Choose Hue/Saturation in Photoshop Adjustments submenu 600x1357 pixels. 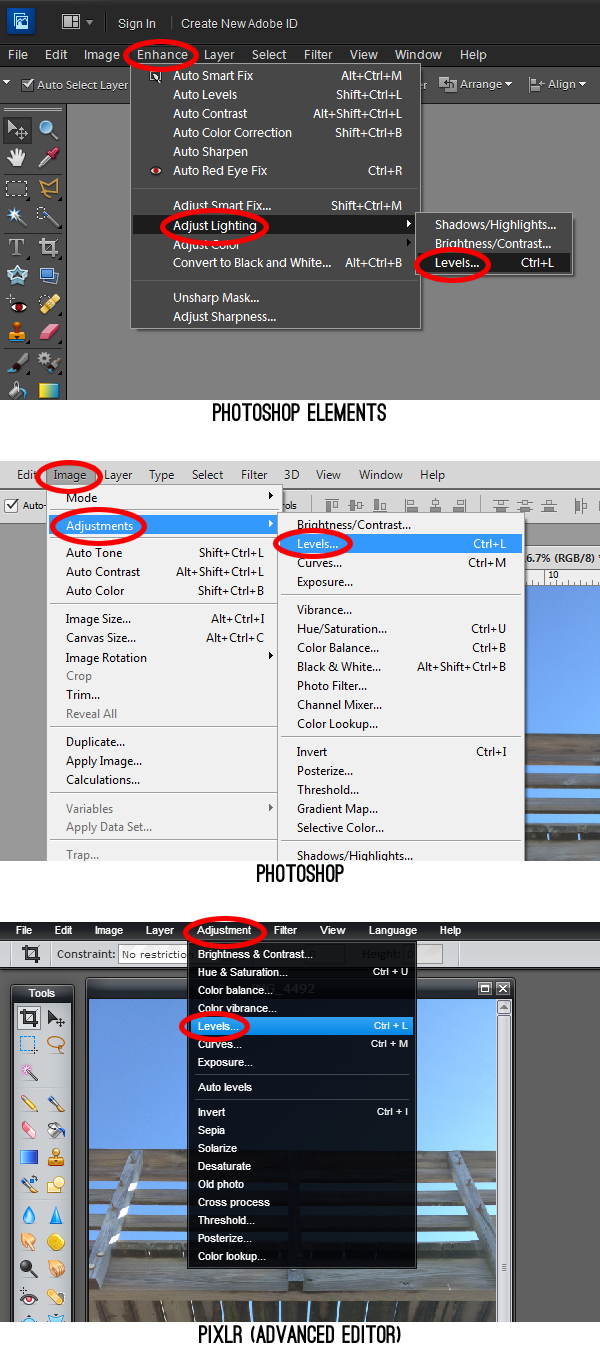402,629
